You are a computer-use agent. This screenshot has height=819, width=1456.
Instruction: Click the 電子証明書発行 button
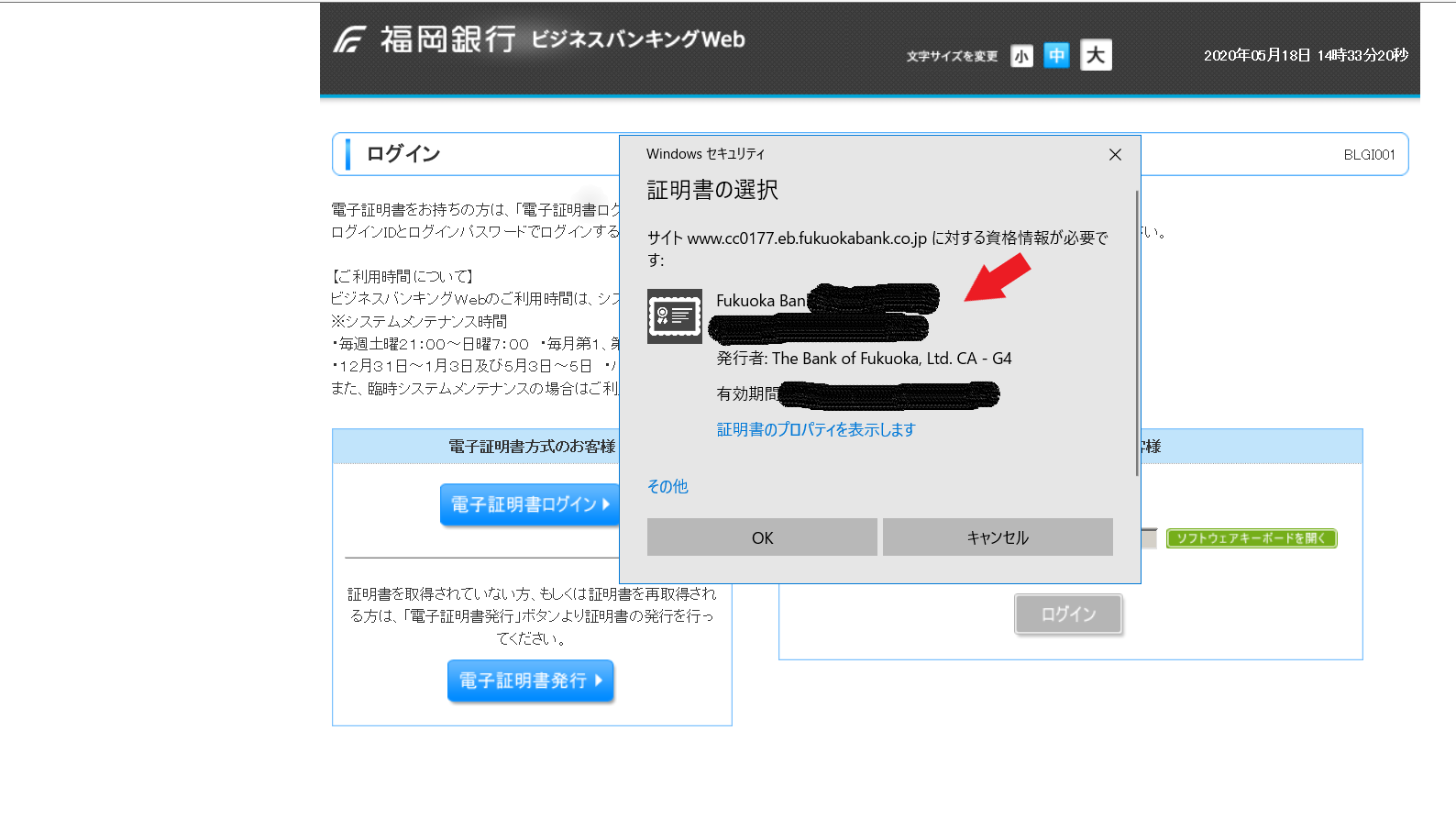pyautogui.click(x=530, y=681)
